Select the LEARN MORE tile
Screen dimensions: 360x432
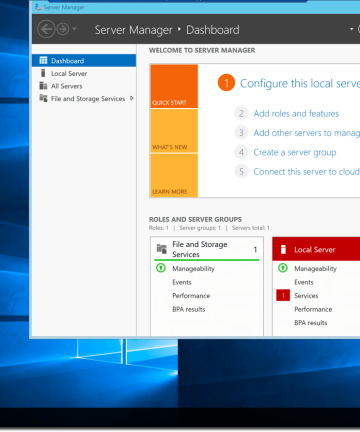[x=174, y=175]
